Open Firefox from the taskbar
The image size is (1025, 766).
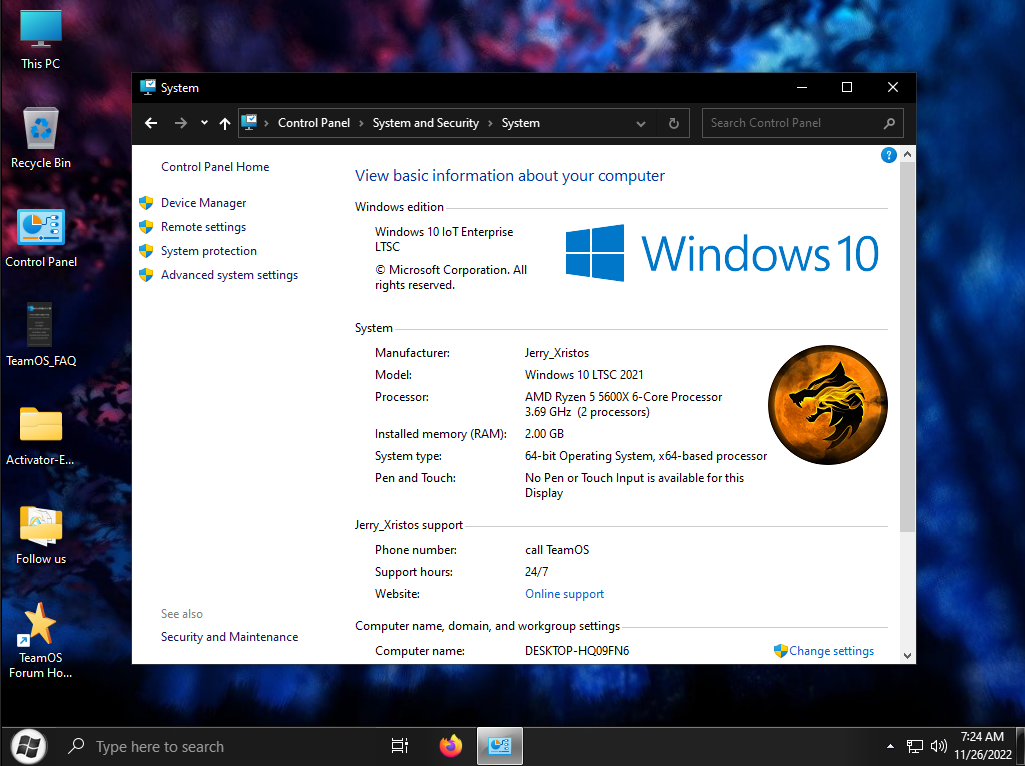[451, 746]
